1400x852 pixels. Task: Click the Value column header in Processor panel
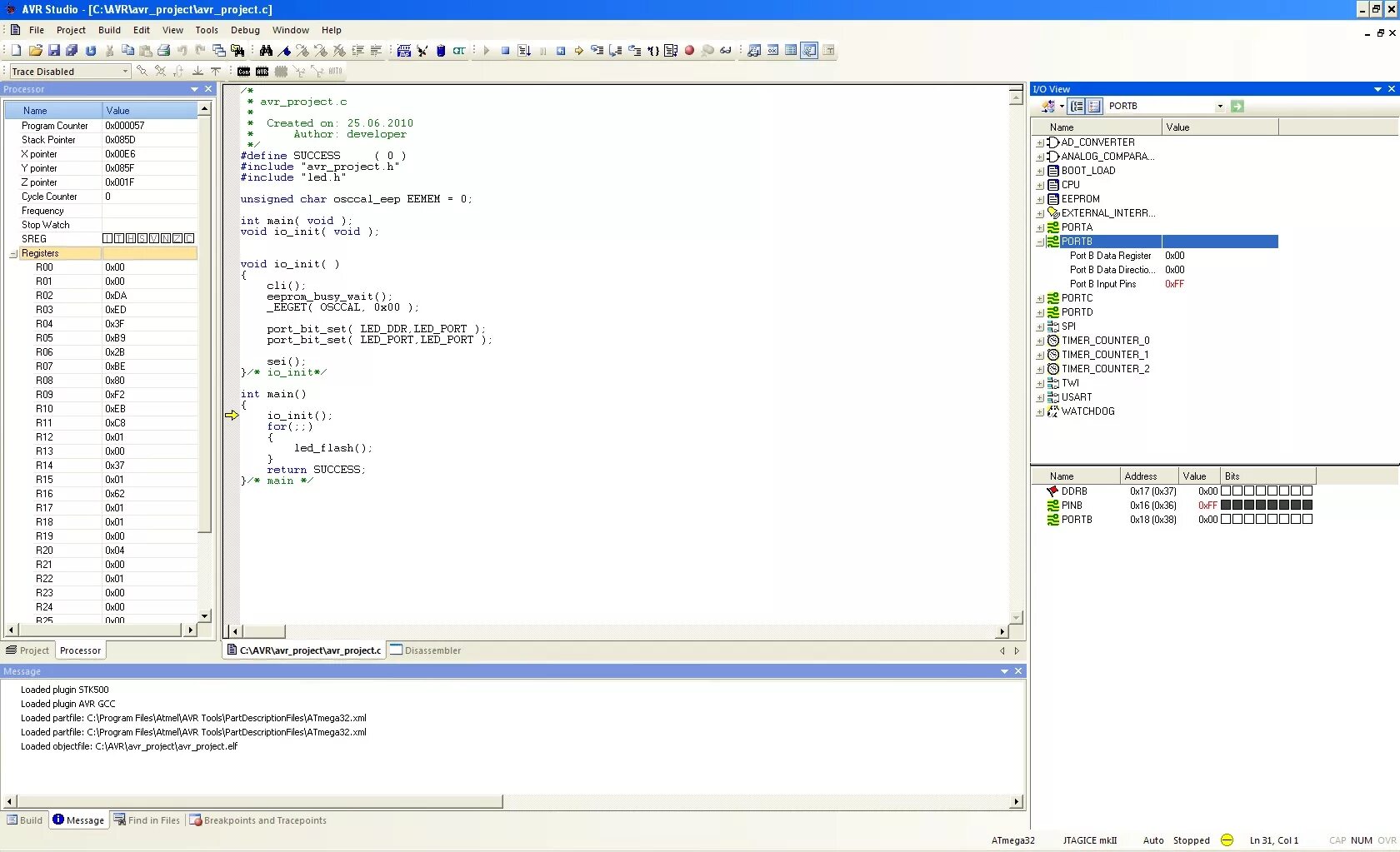tap(150, 111)
